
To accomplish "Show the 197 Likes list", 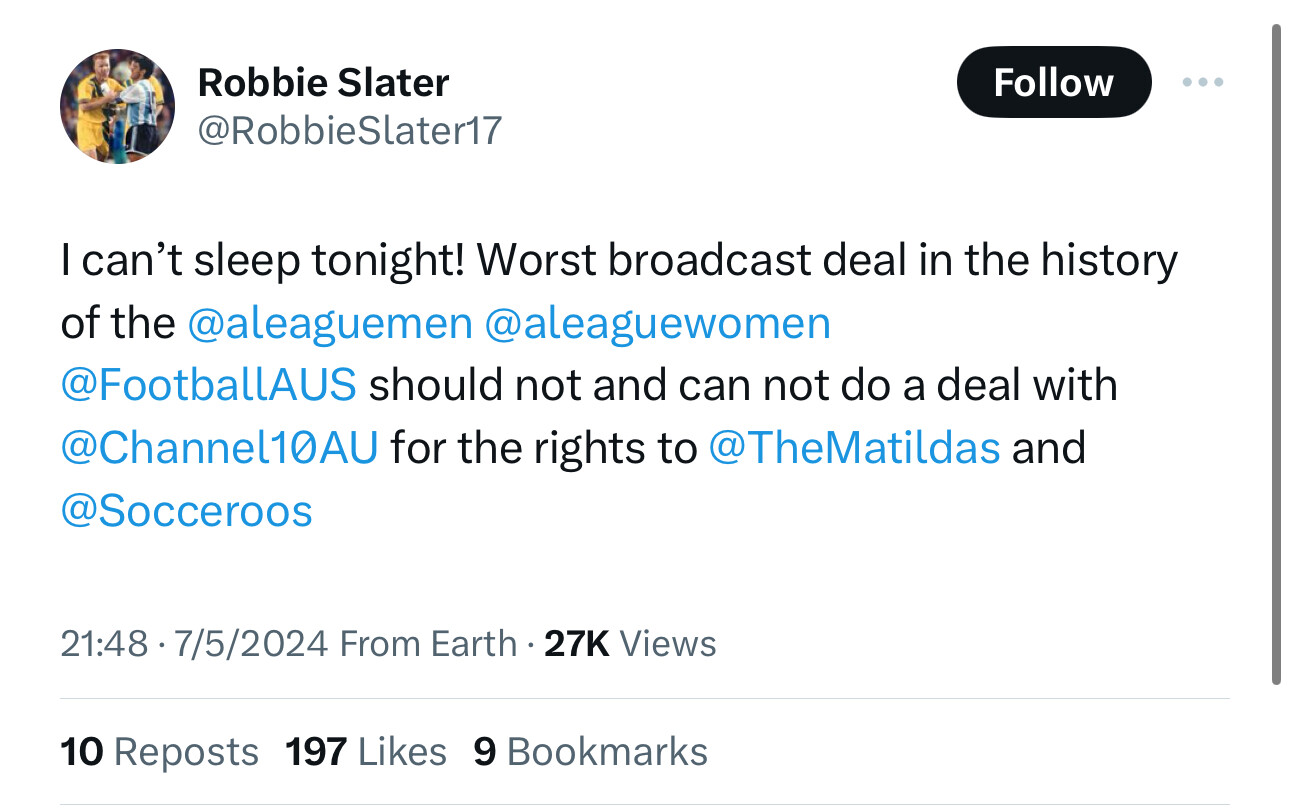I will (x=366, y=751).
